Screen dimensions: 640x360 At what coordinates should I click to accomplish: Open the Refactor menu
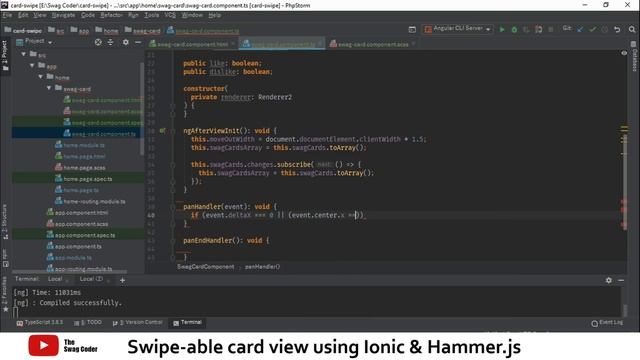pyautogui.click(x=111, y=15)
